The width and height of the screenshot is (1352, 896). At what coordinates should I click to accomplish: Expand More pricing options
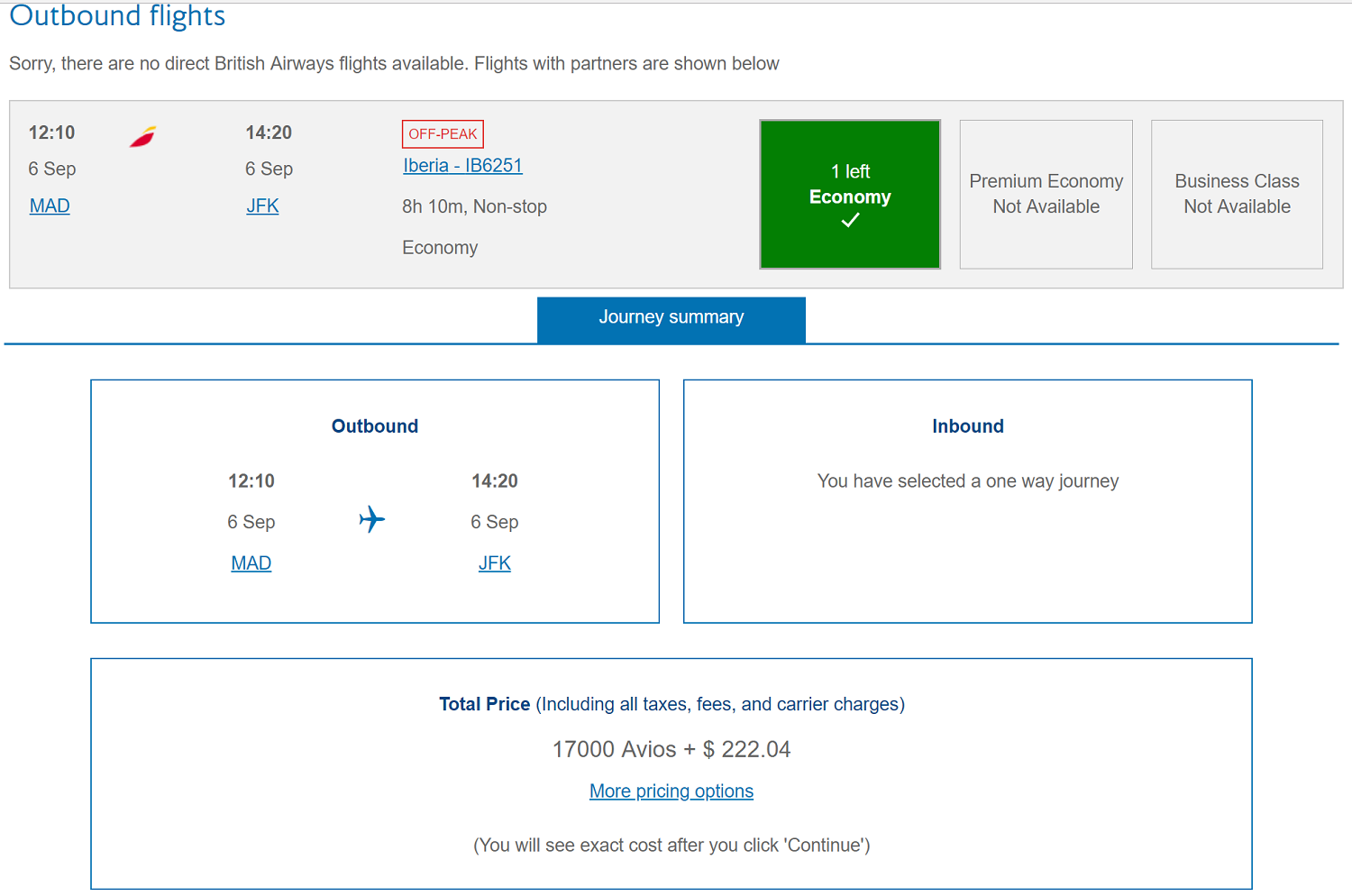pyautogui.click(x=671, y=791)
